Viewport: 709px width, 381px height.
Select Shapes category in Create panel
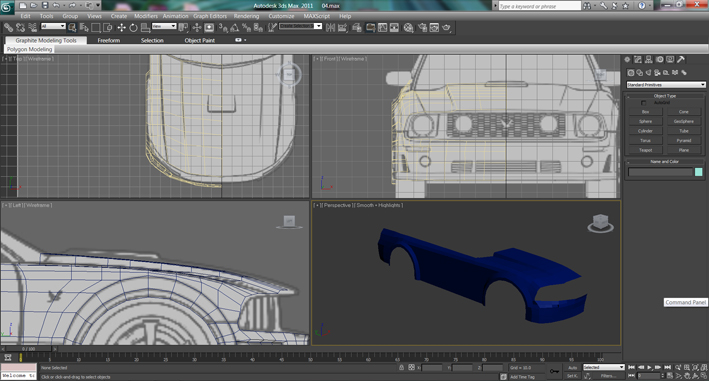coord(639,72)
